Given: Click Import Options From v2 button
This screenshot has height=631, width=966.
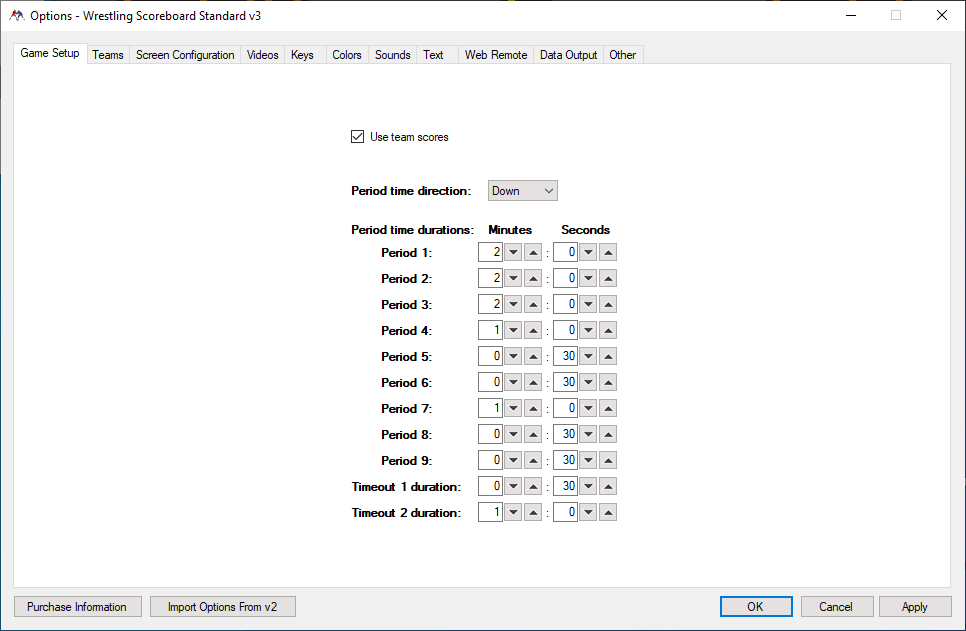Looking at the screenshot, I should (x=222, y=607).
